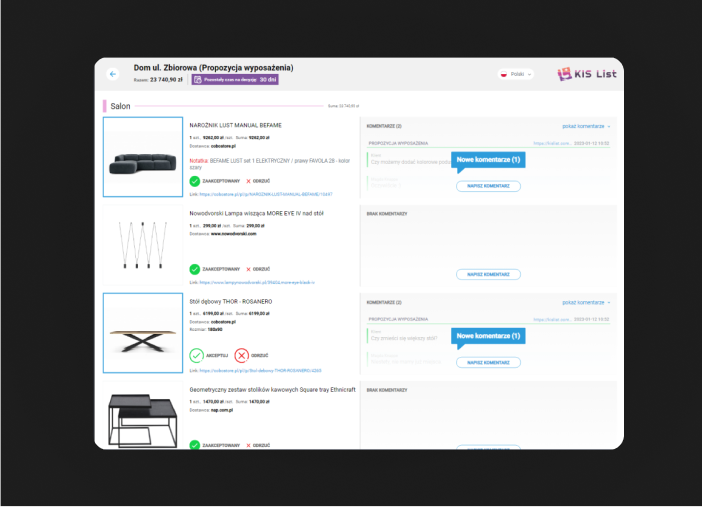Open source link in THOR table comment header
Screen dimensions: 702x507
pos(552,319)
